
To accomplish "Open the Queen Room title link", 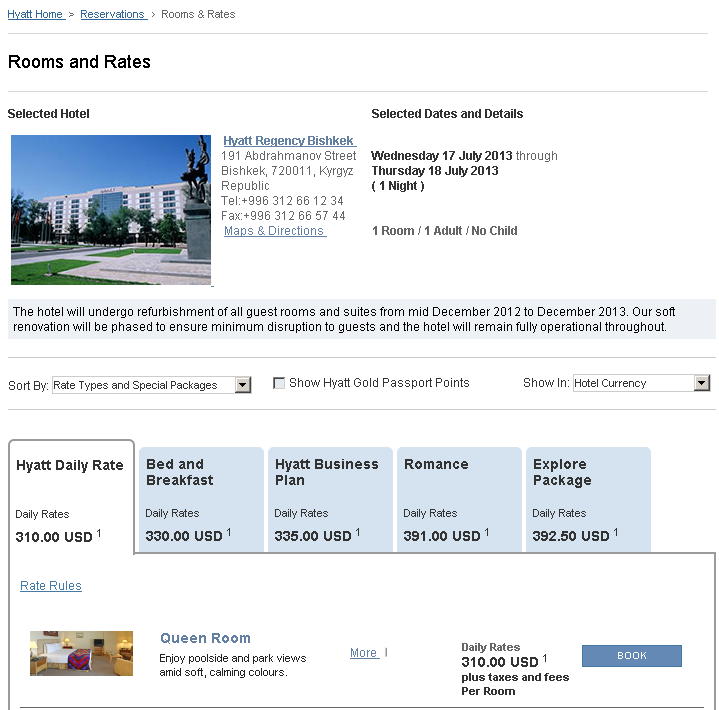I will click(205, 638).
